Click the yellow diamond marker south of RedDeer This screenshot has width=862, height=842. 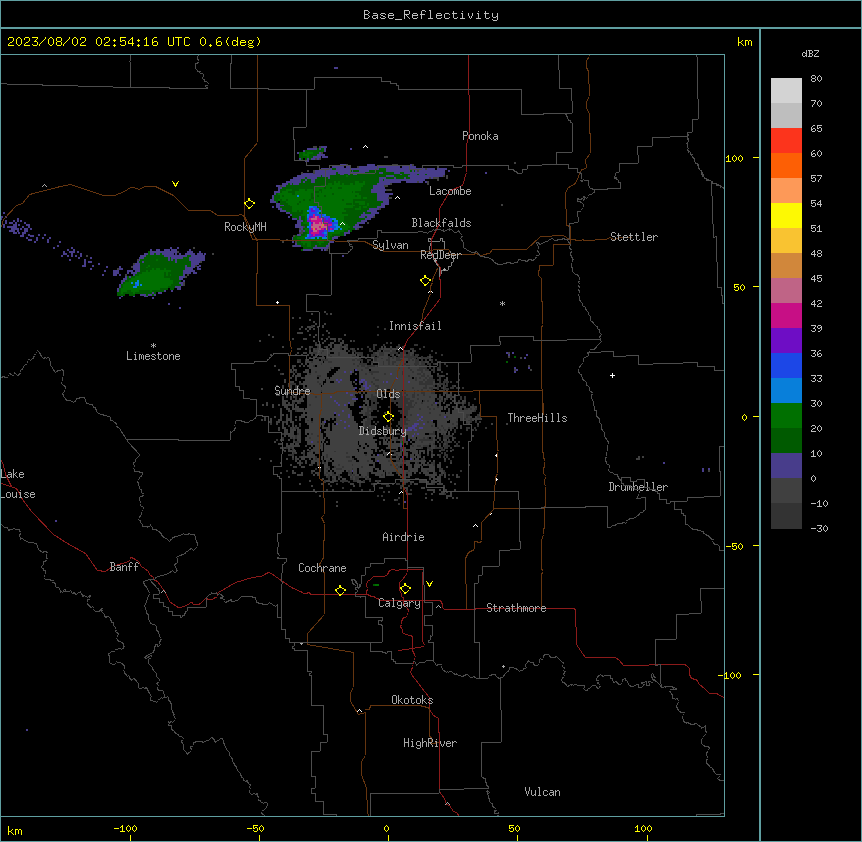point(426,281)
